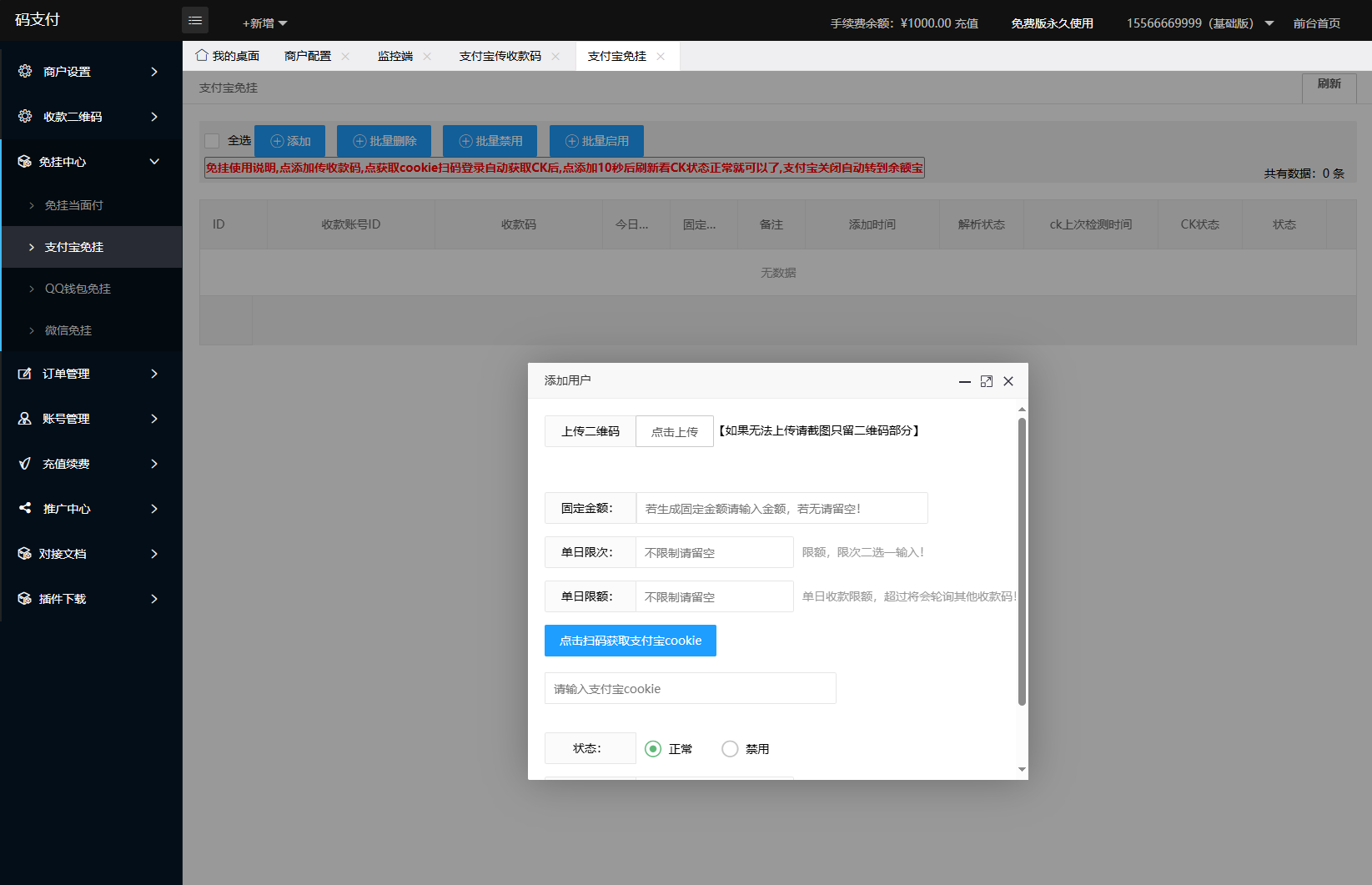1372x885 pixels.
Task: Open 账号管理 using the person icon
Action: click(25, 419)
